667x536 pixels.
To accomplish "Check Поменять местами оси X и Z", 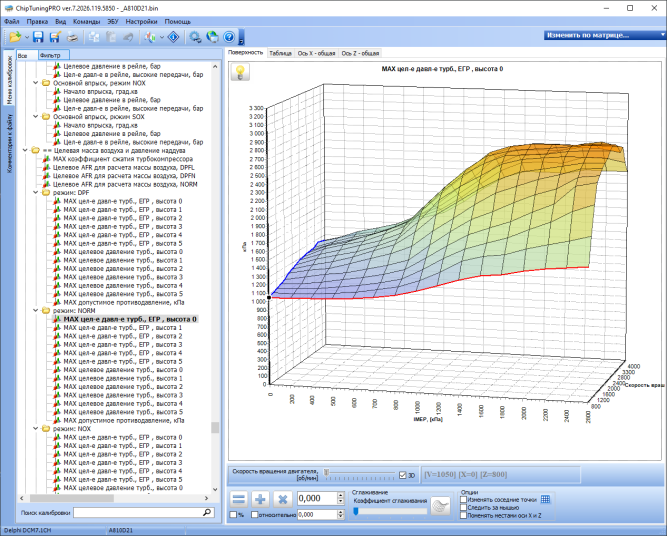I will pyautogui.click(x=464, y=516).
